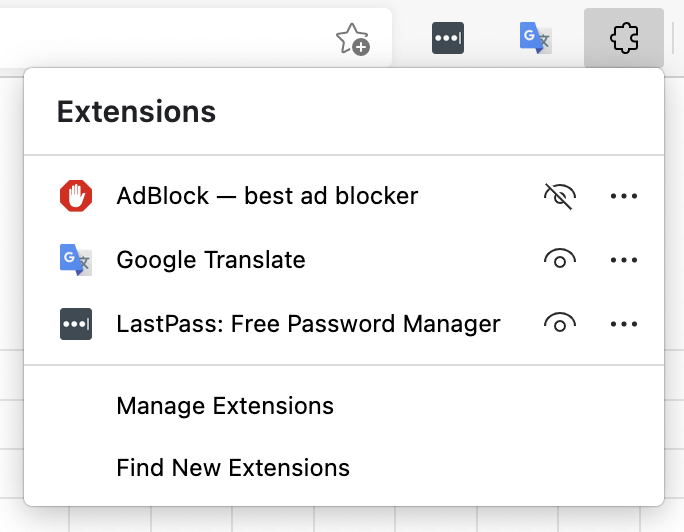The height and width of the screenshot is (532, 684).
Task: Click the bookmark star icon in address bar
Action: click(352, 39)
